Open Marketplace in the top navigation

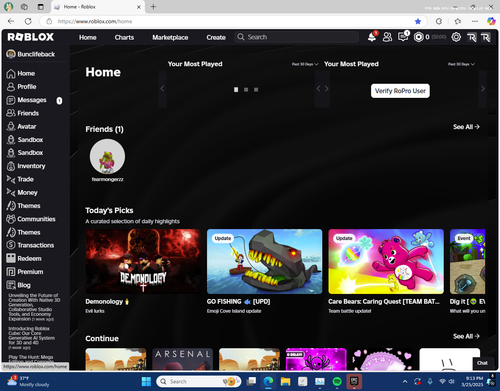point(170,37)
